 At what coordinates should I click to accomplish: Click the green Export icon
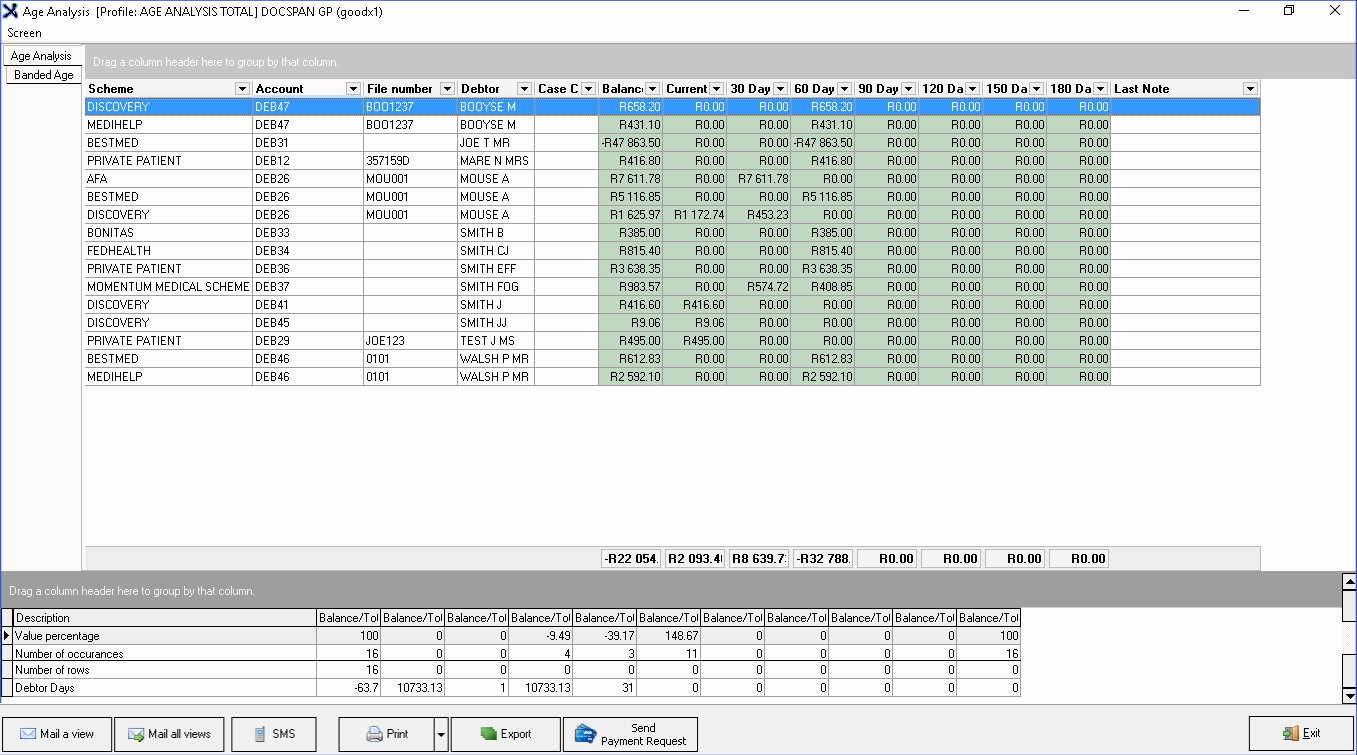(488, 734)
